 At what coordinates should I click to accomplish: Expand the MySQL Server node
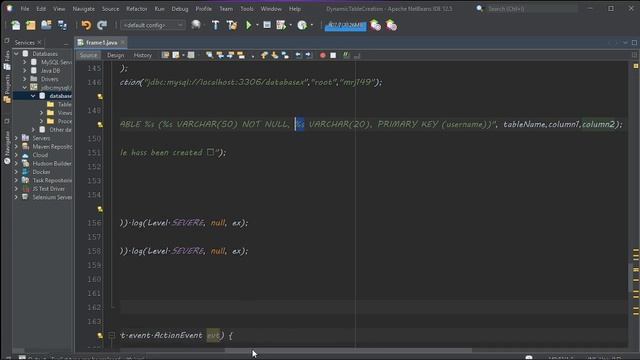[24, 62]
